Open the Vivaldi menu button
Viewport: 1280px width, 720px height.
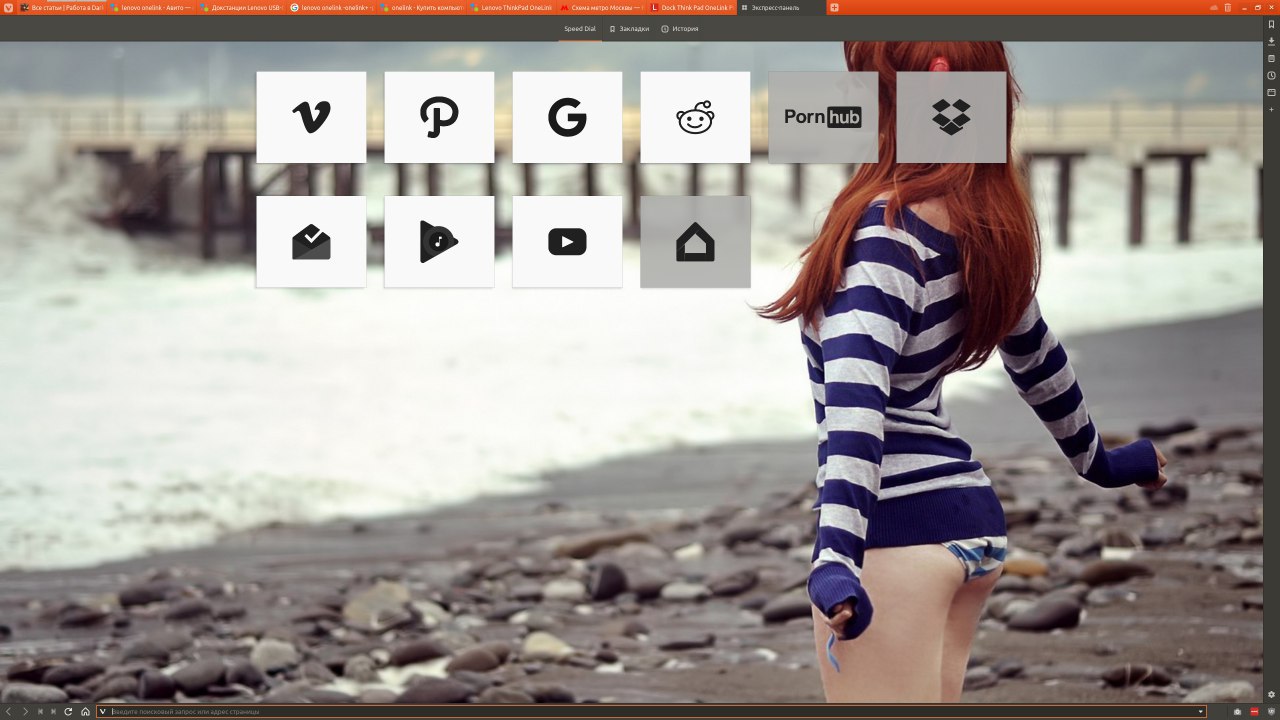(8, 7)
